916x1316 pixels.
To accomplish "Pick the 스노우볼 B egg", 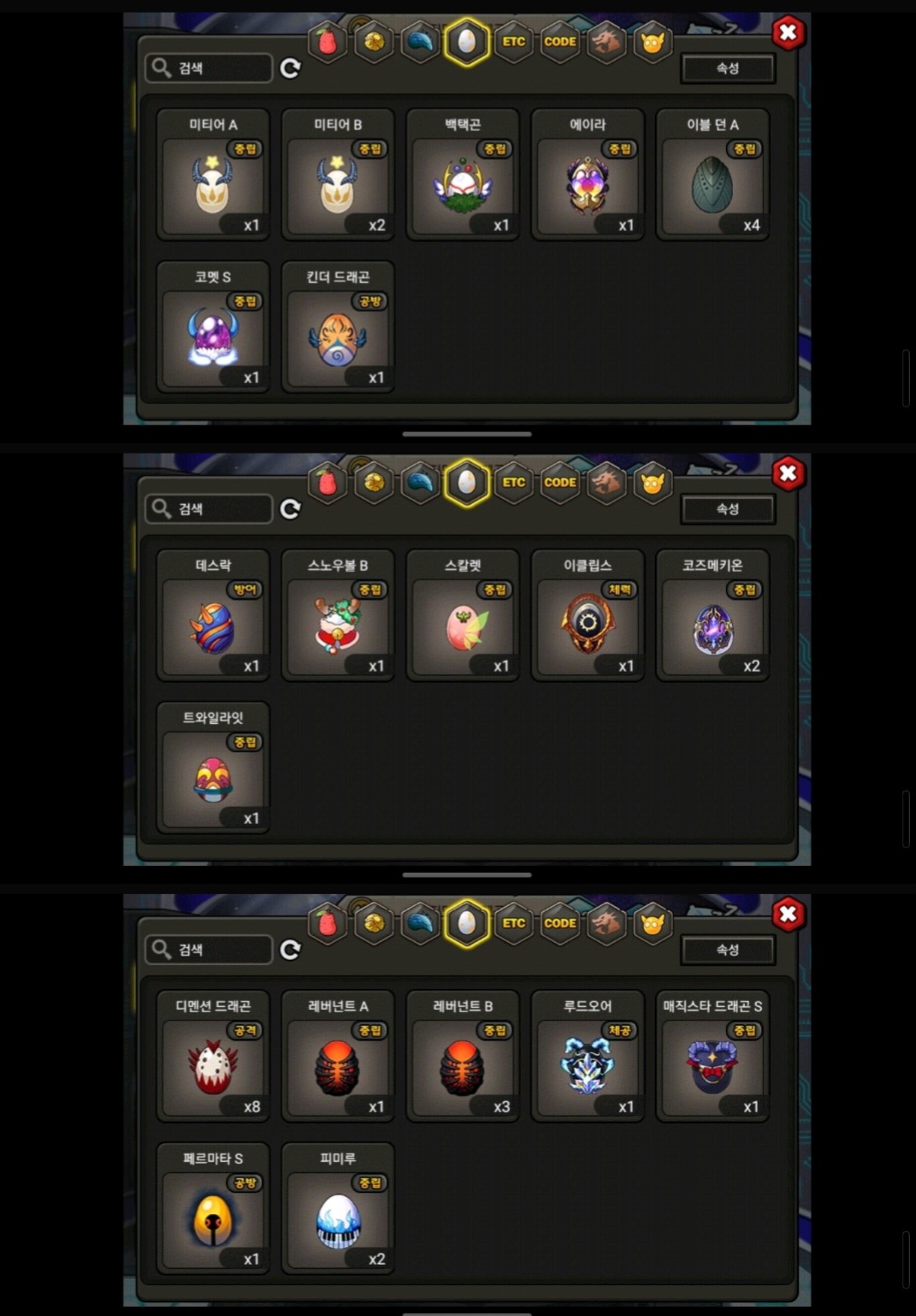I will tap(338, 615).
